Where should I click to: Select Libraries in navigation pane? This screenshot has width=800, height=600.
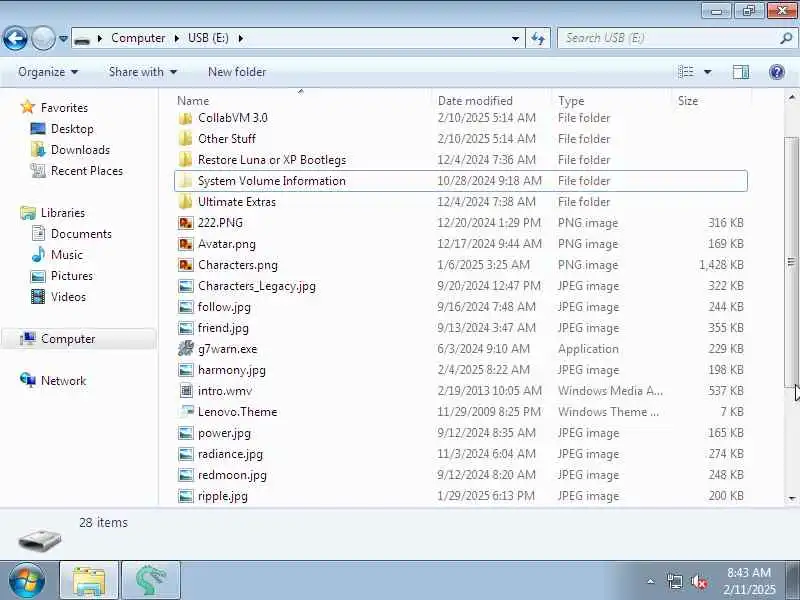point(63,213)
